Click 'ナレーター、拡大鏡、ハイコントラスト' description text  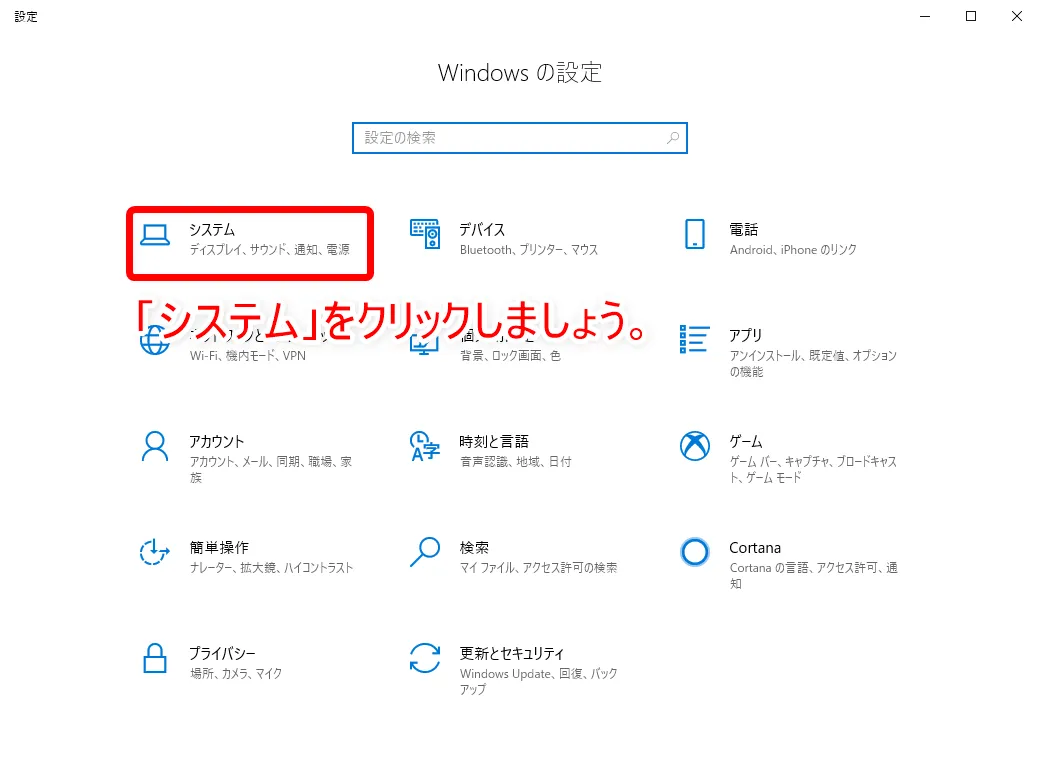[x=271, y=568]
